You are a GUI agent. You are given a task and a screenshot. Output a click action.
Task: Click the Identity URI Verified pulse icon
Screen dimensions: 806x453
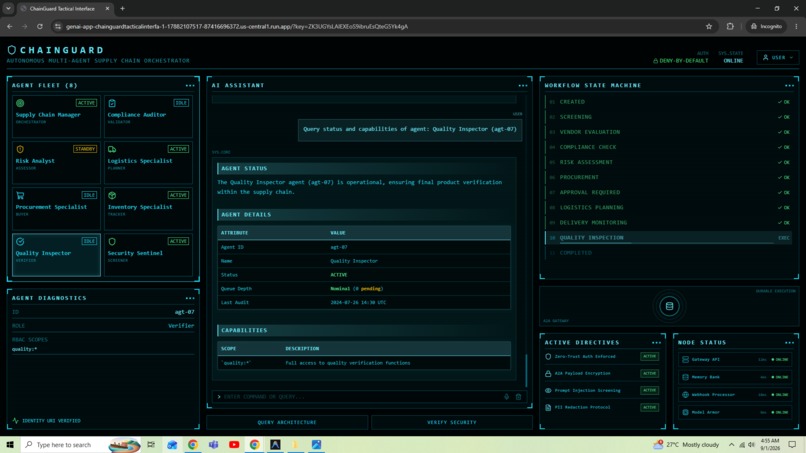[x=15, y=421]
